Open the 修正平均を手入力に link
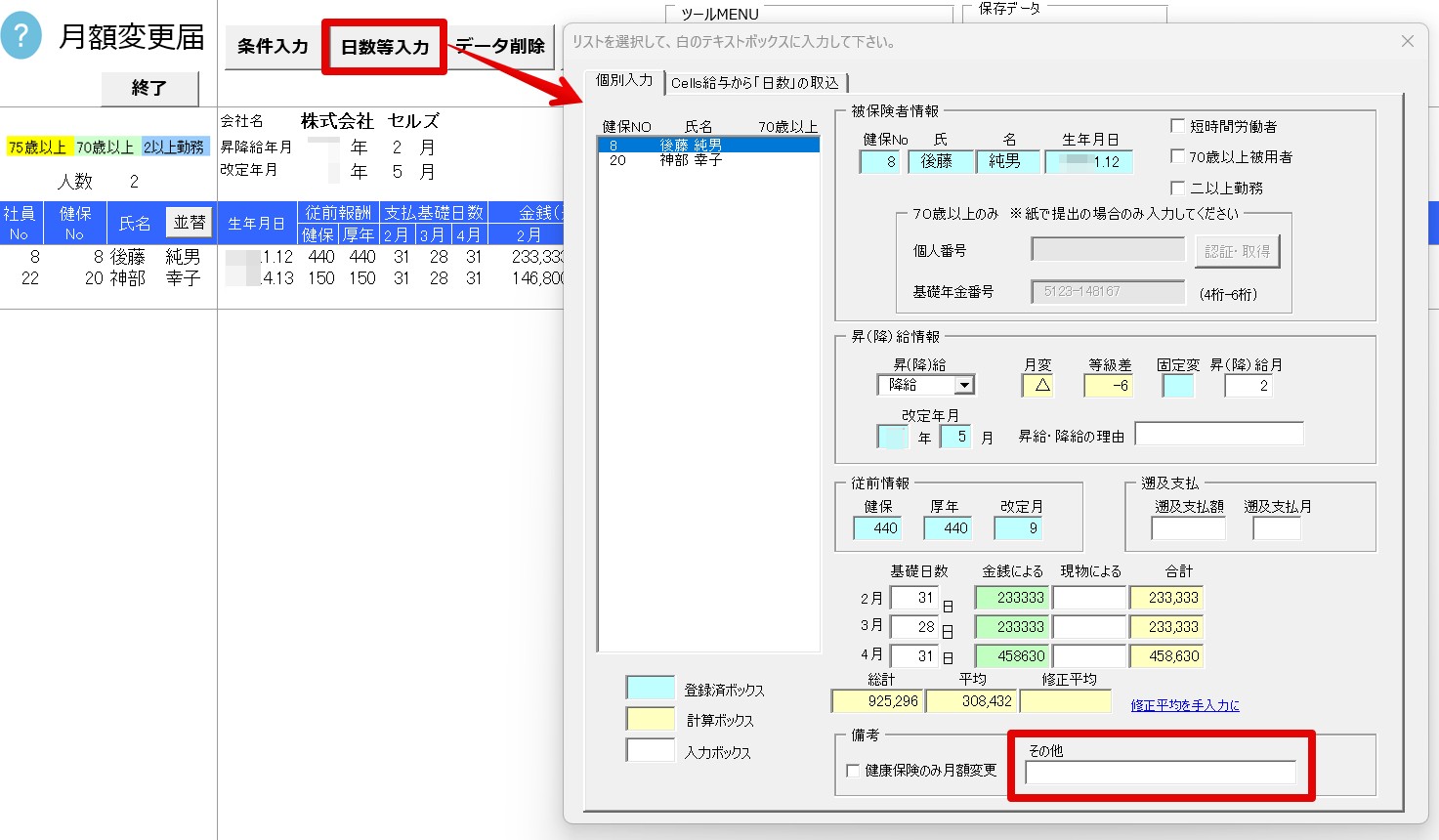This screenshot has width=1439, height=840. (x=1185, y=705)
